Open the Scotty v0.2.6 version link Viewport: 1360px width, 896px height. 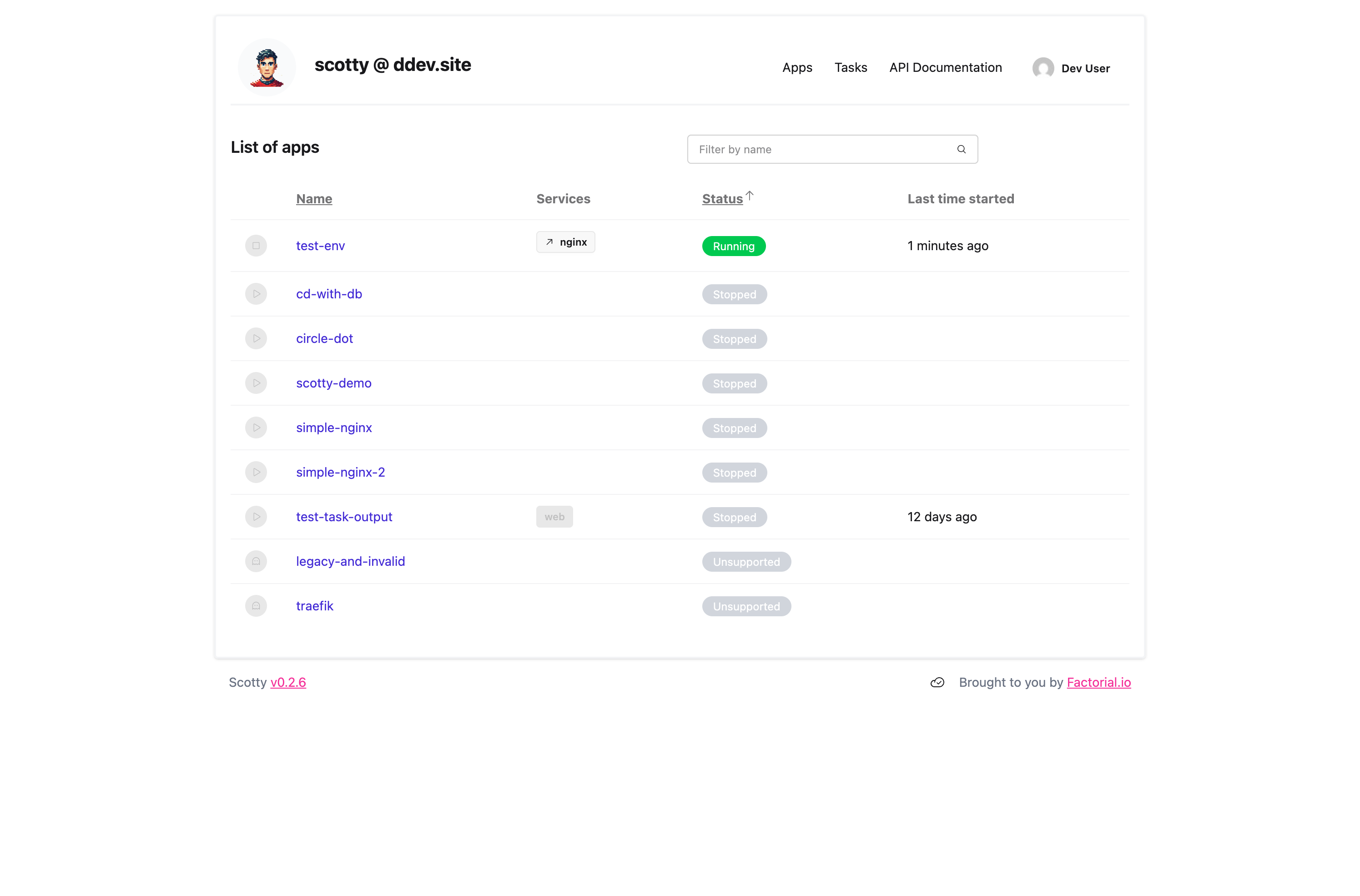tap(288, 682)
